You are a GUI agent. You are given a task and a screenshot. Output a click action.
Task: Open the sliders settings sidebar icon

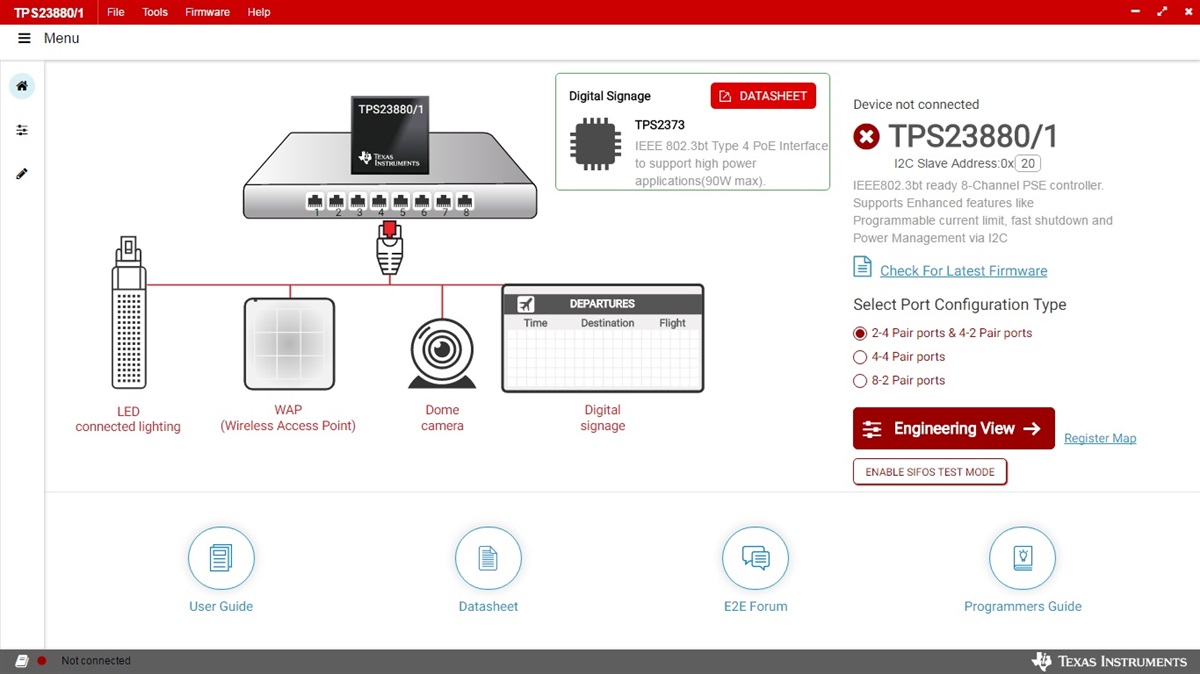click(x=22, y=130)
